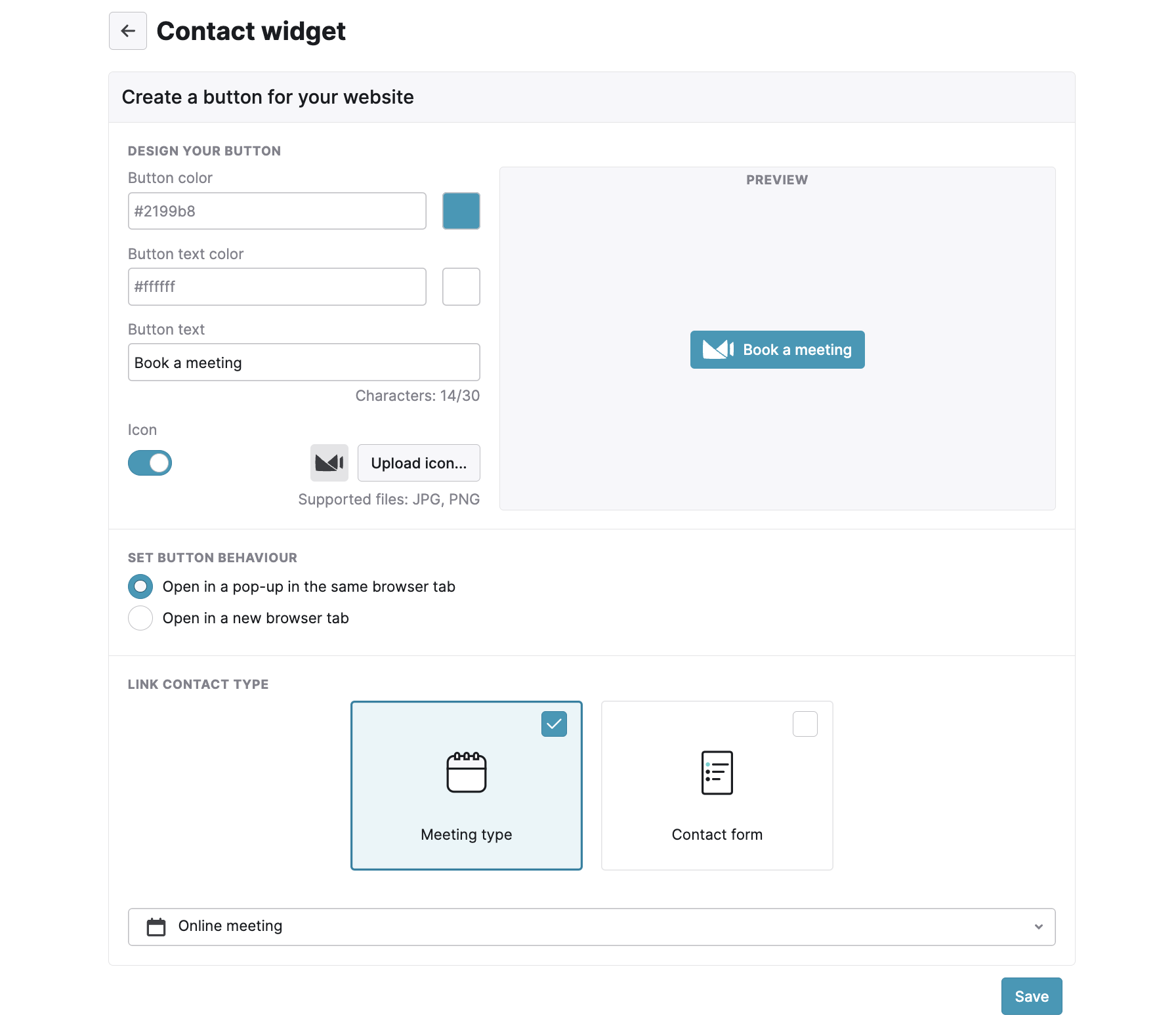Click the Upload icon button
Screen dimensions: 1176x1030
[419, 463]
